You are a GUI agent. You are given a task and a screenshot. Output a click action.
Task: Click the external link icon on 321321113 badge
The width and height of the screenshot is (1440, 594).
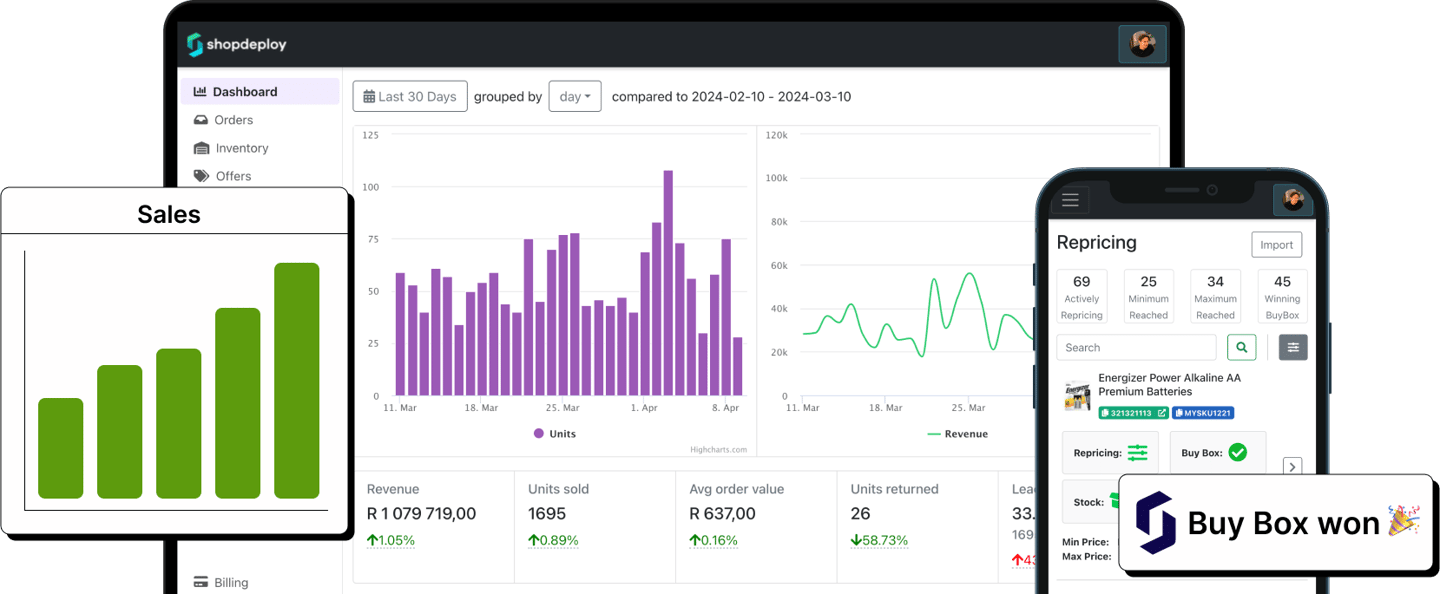[1161, 413]
